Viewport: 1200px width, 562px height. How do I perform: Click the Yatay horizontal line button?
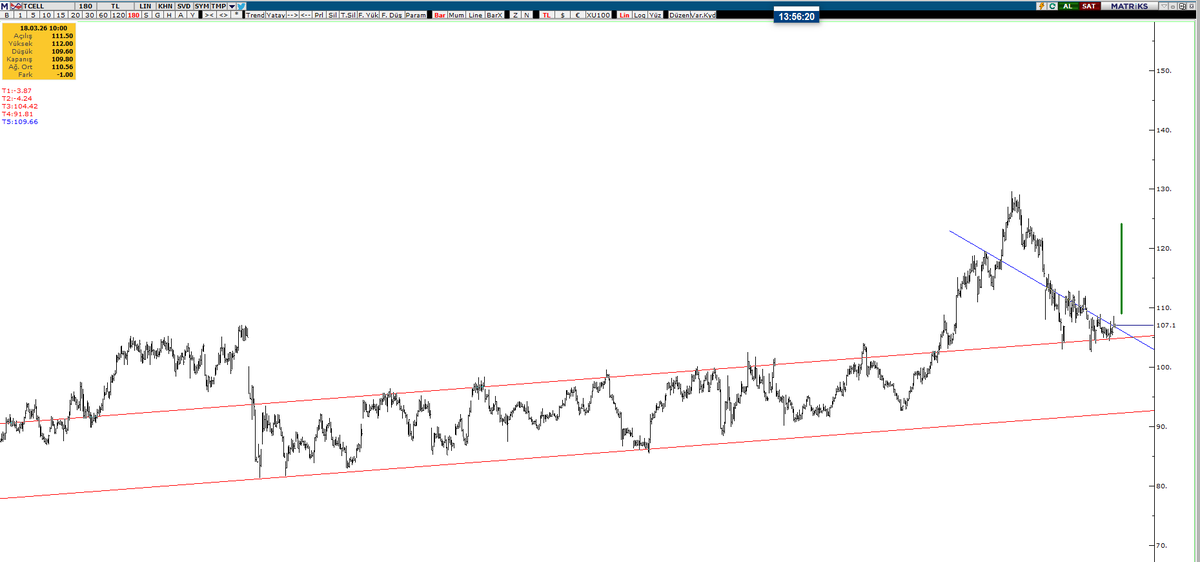click(276, 16)
